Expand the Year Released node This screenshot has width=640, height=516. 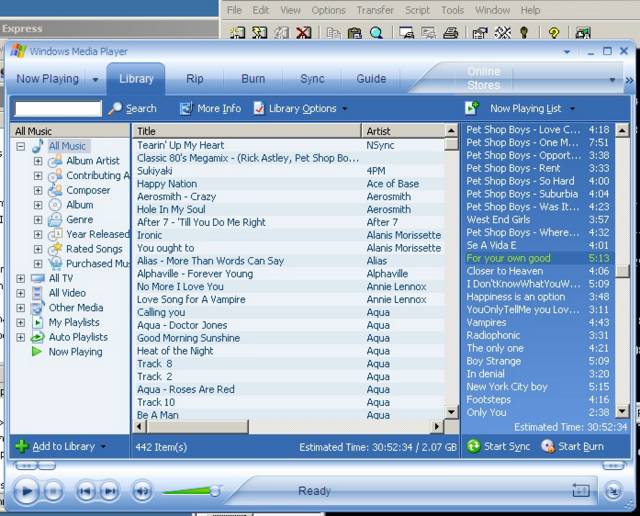[38, 234]
